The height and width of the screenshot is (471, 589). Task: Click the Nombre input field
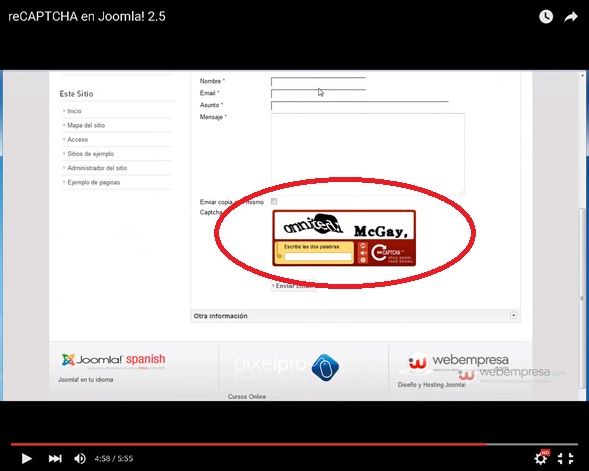[319, 82]
